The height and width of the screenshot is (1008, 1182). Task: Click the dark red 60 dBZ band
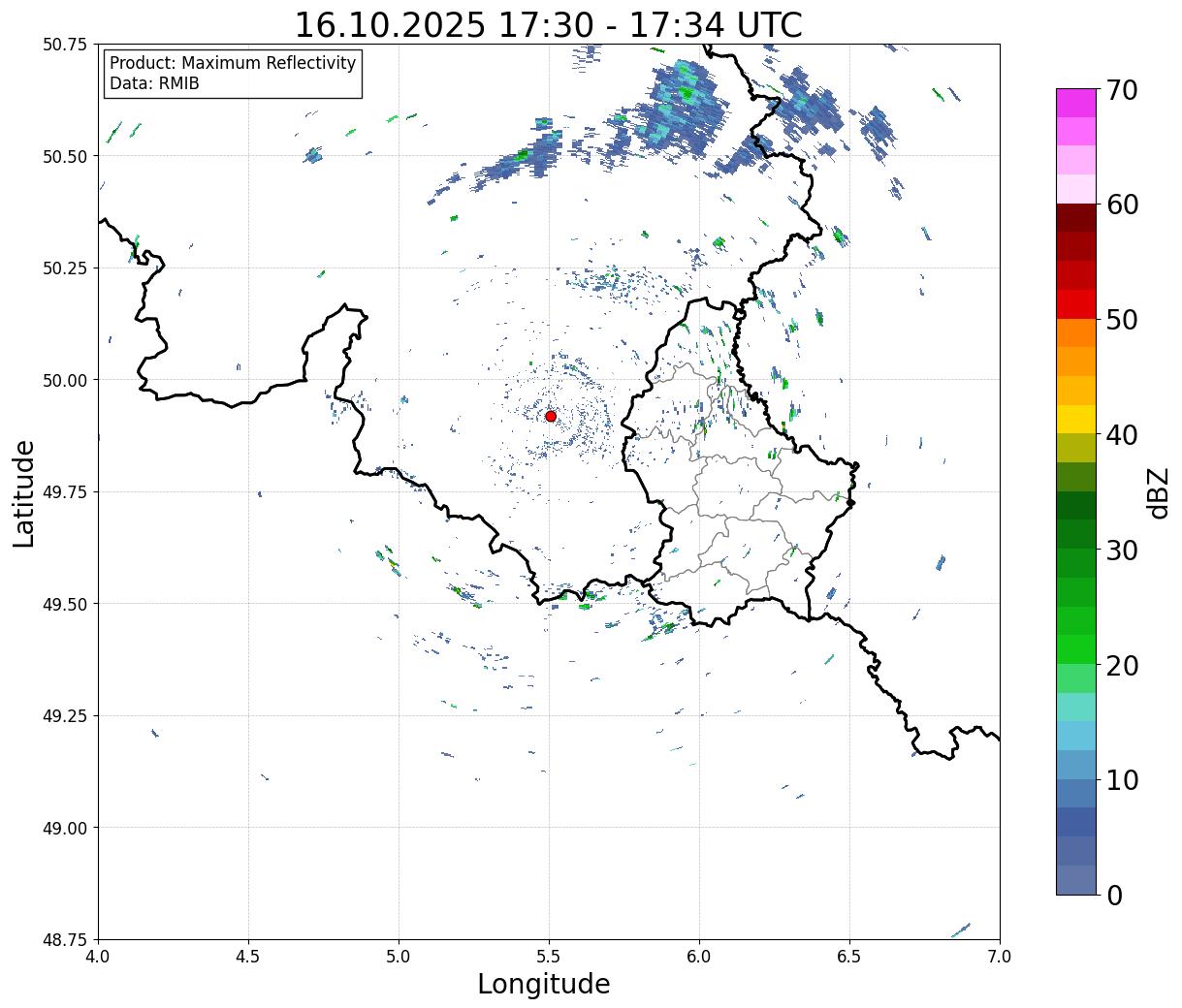[1076, 218]
